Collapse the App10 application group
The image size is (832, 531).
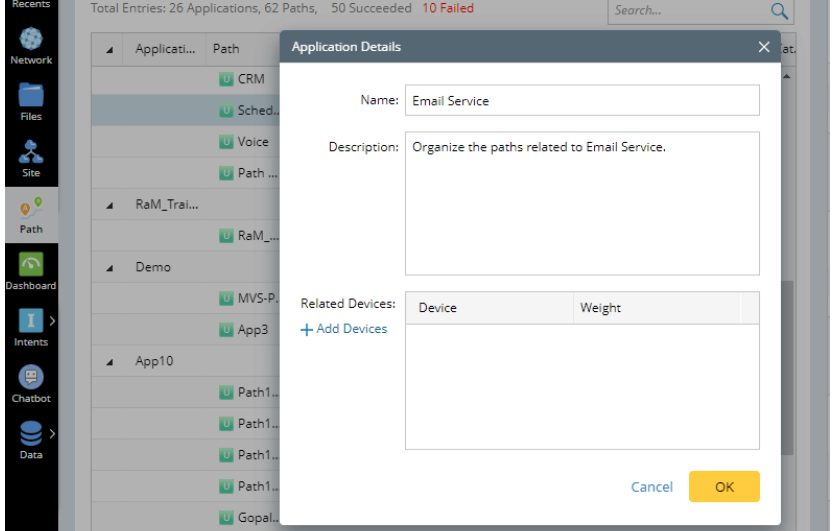tap(110, 361)
